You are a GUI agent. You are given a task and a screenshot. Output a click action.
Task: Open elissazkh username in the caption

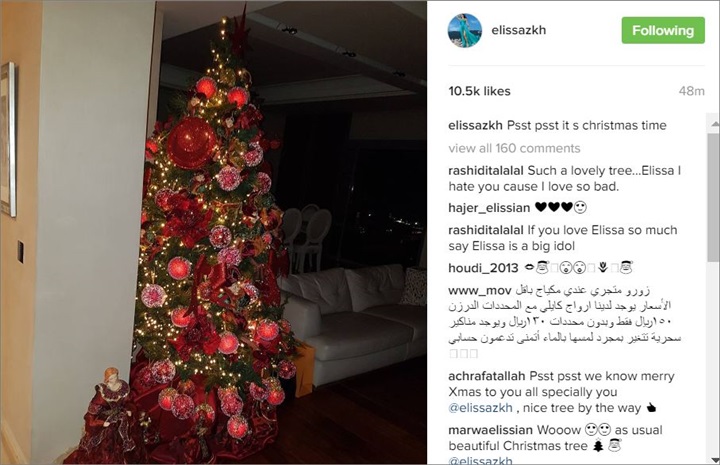click(475, 125)
